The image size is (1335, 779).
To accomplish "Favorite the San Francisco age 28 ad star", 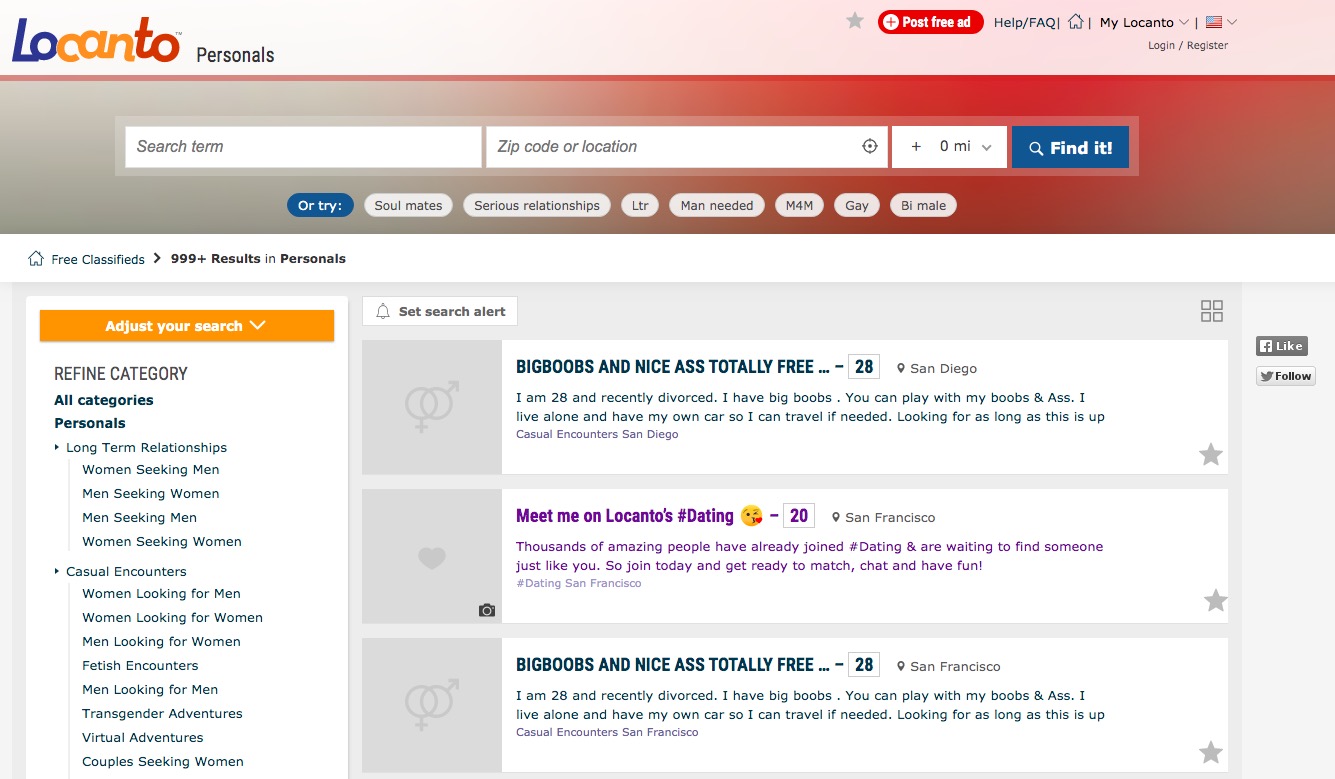I will click(x=1211, y=753).
